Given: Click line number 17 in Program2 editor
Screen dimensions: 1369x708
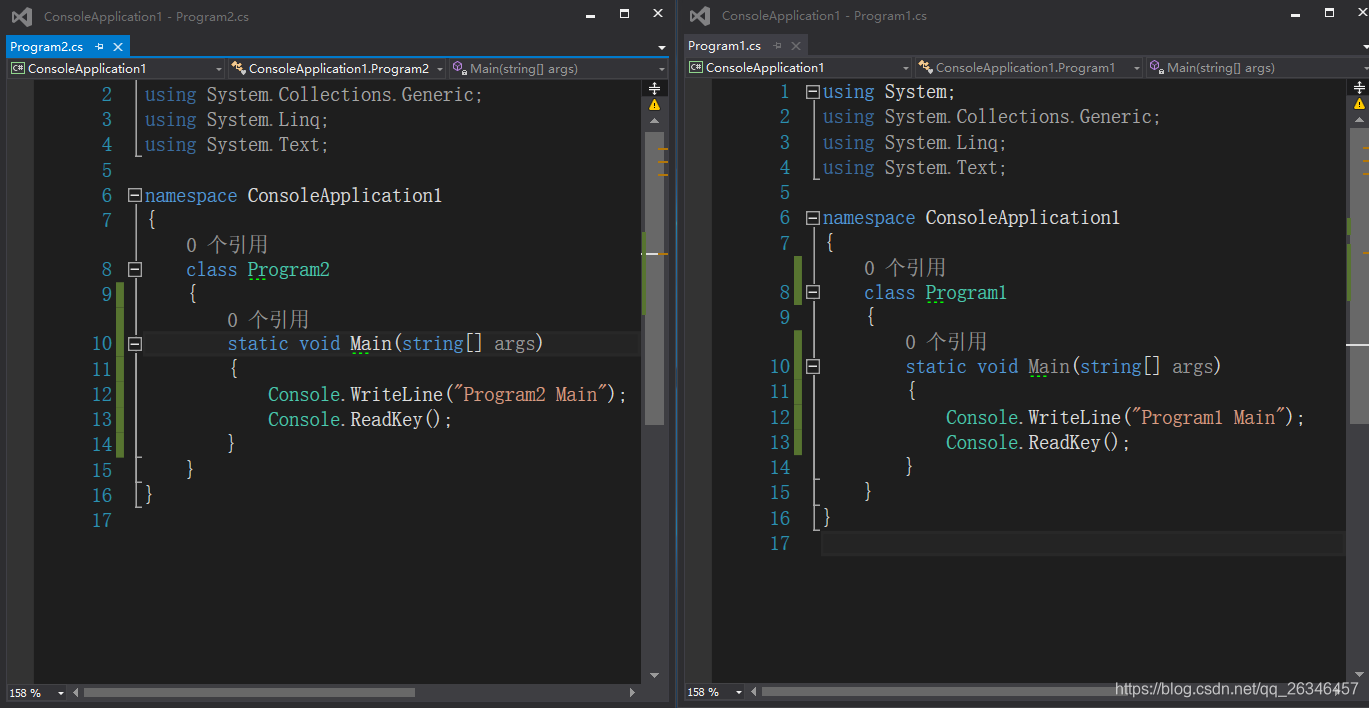Looking at the screenshot, I should pos(102,521).
